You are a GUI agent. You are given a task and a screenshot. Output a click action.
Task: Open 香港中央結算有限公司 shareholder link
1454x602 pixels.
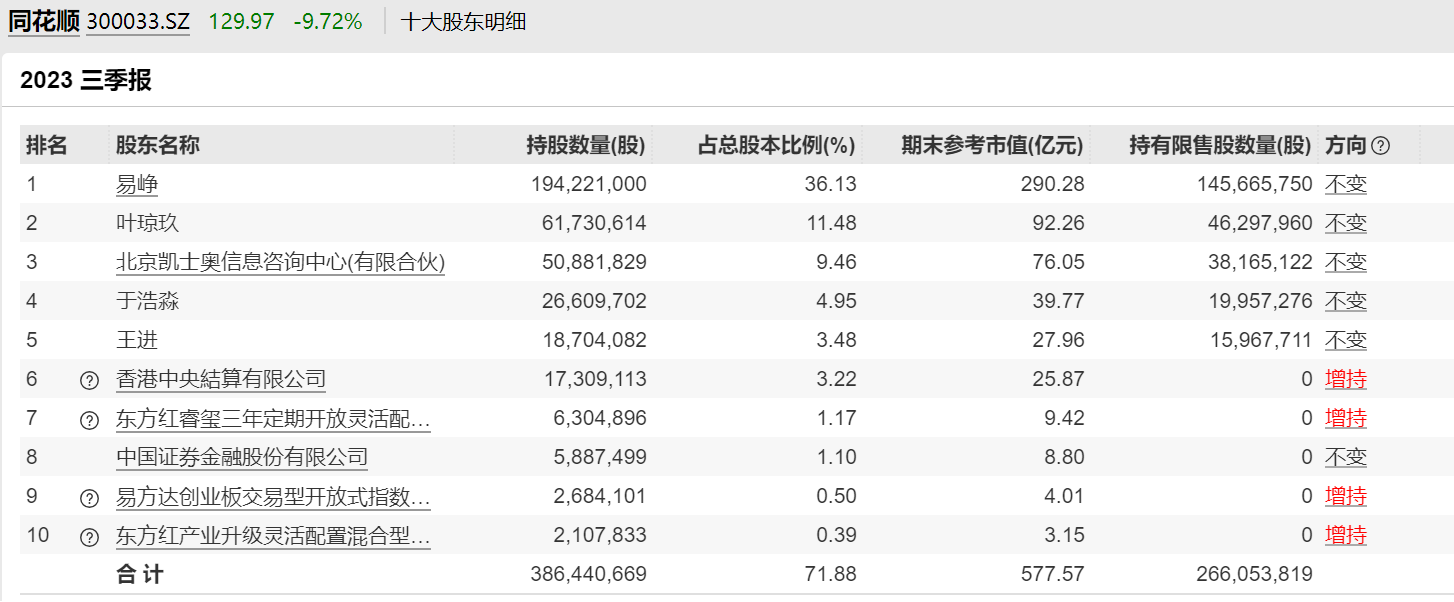tap(221, 379)
